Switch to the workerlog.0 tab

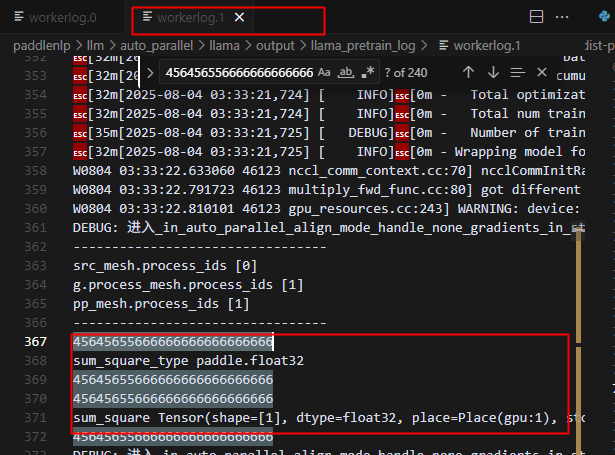click(62, 18)
